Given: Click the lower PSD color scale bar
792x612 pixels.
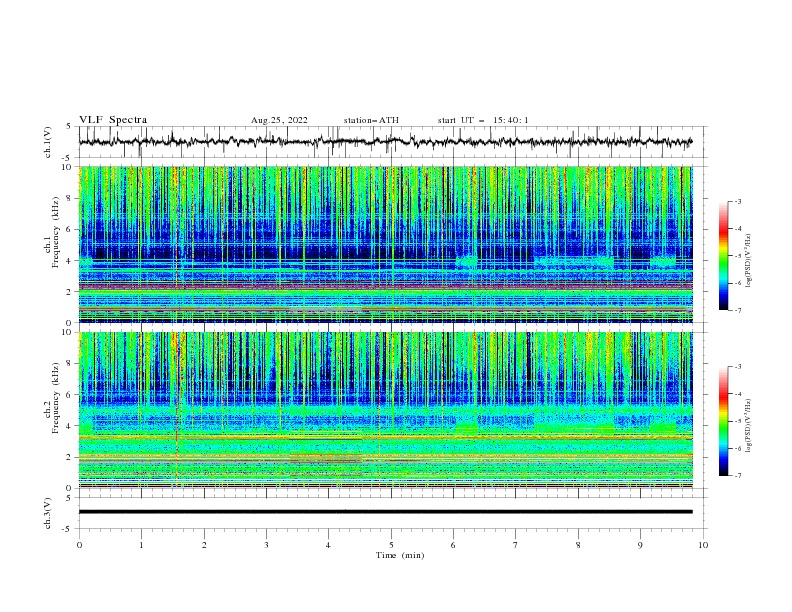Looking at the screenshot, I should 723,421.
